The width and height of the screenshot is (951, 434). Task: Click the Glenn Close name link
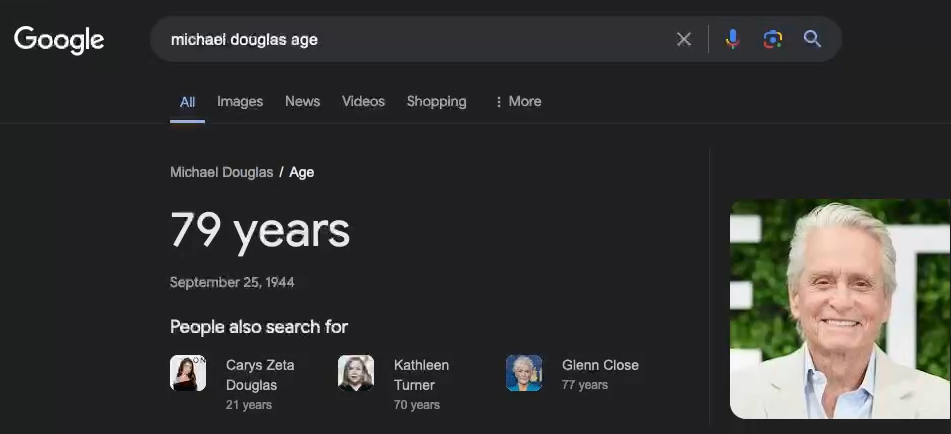click(600, 365)
